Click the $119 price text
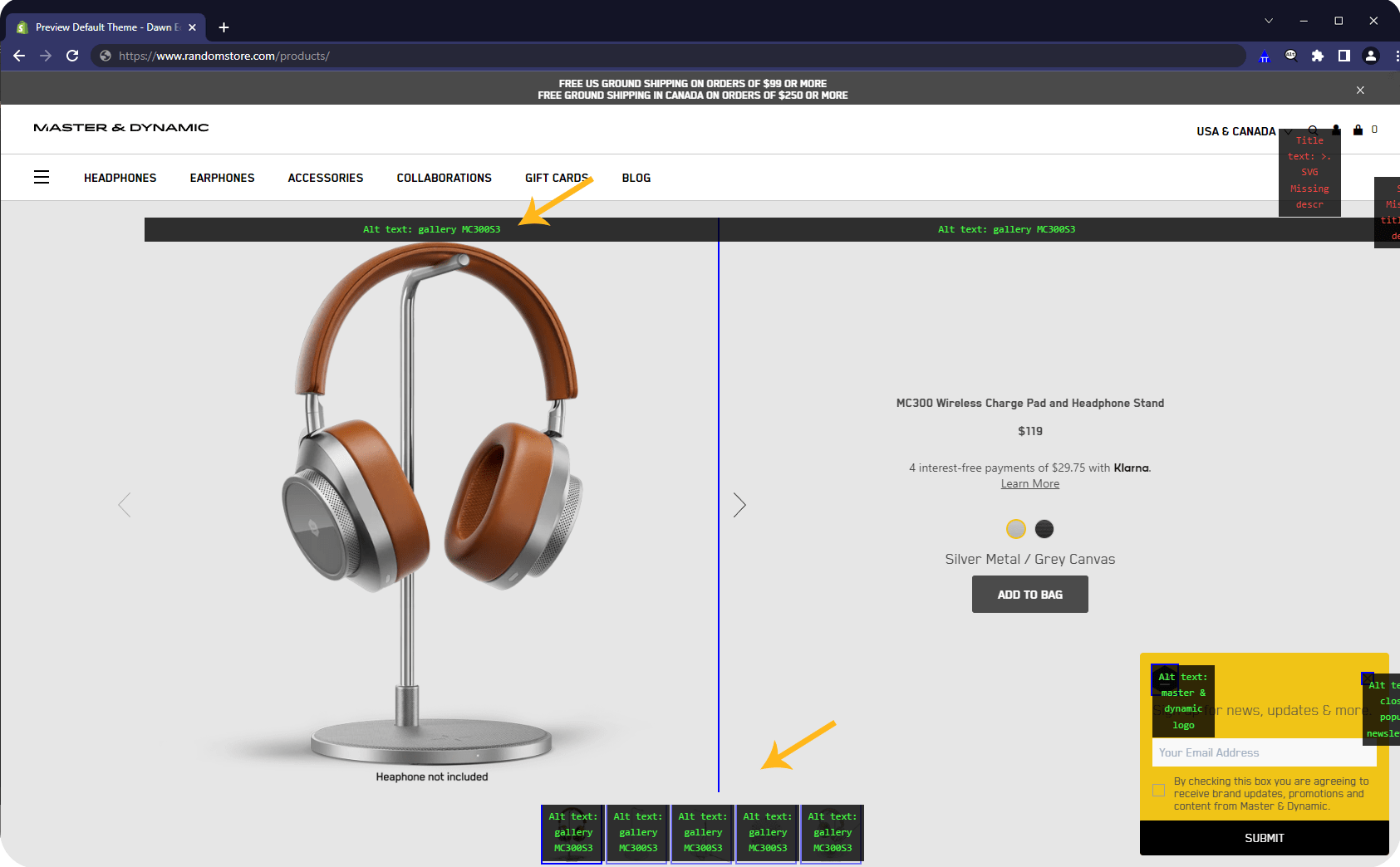The image size is (1400, 867). tap(1030, 431)
